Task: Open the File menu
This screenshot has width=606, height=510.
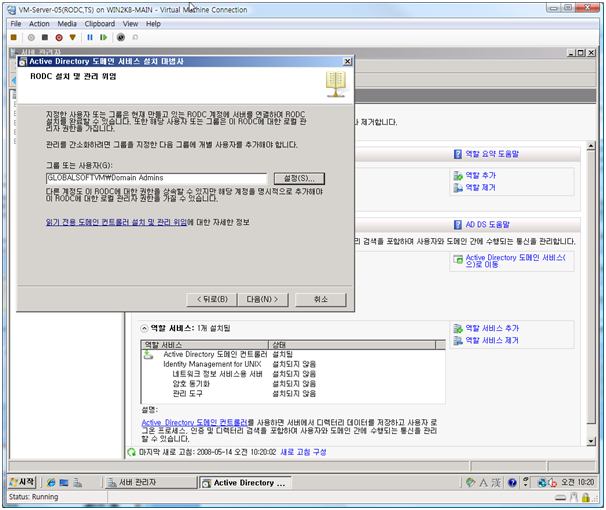Action: (16, 24)
